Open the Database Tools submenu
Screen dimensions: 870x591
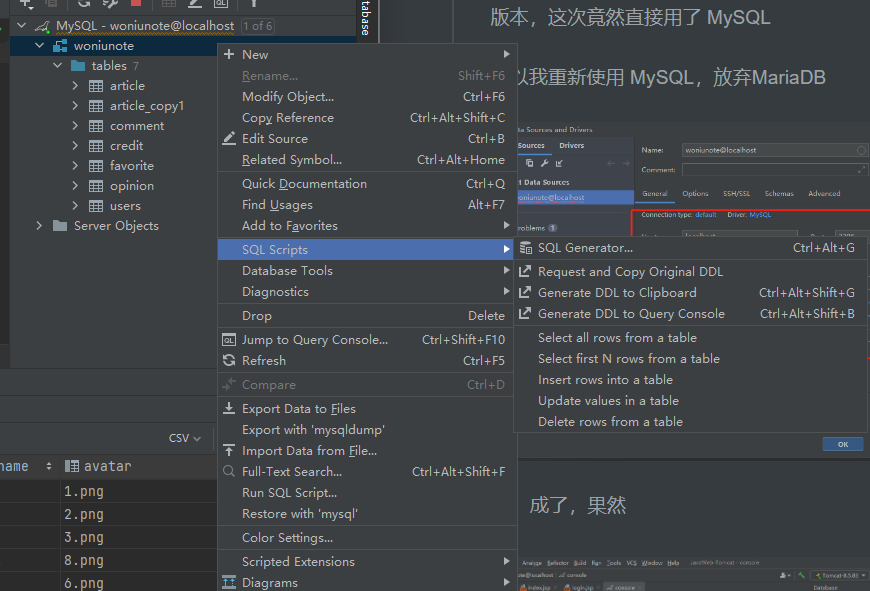366,271
